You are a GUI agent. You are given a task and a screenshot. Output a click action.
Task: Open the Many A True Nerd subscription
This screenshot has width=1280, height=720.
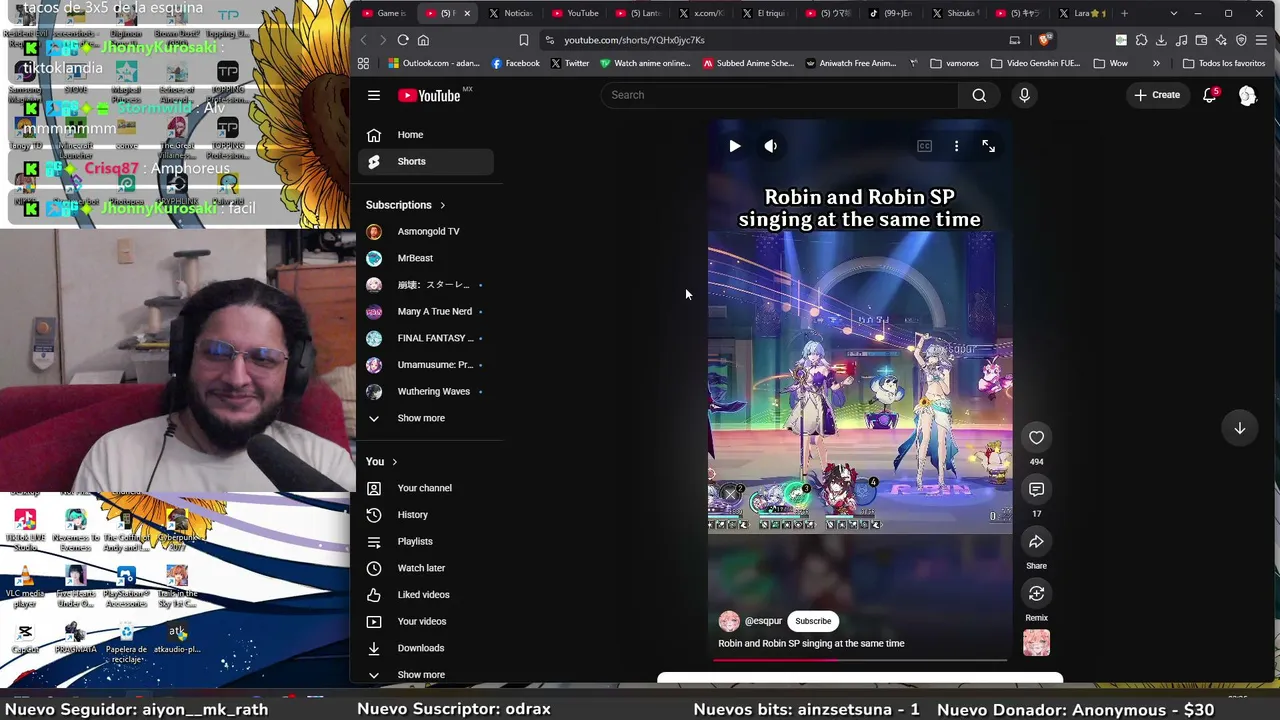coord(426,311)
